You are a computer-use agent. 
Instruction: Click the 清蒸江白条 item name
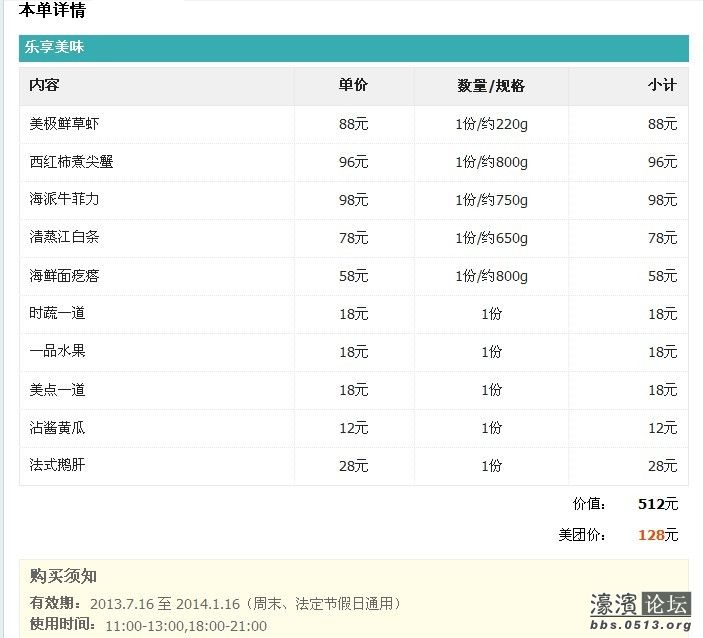click(64, 238)
